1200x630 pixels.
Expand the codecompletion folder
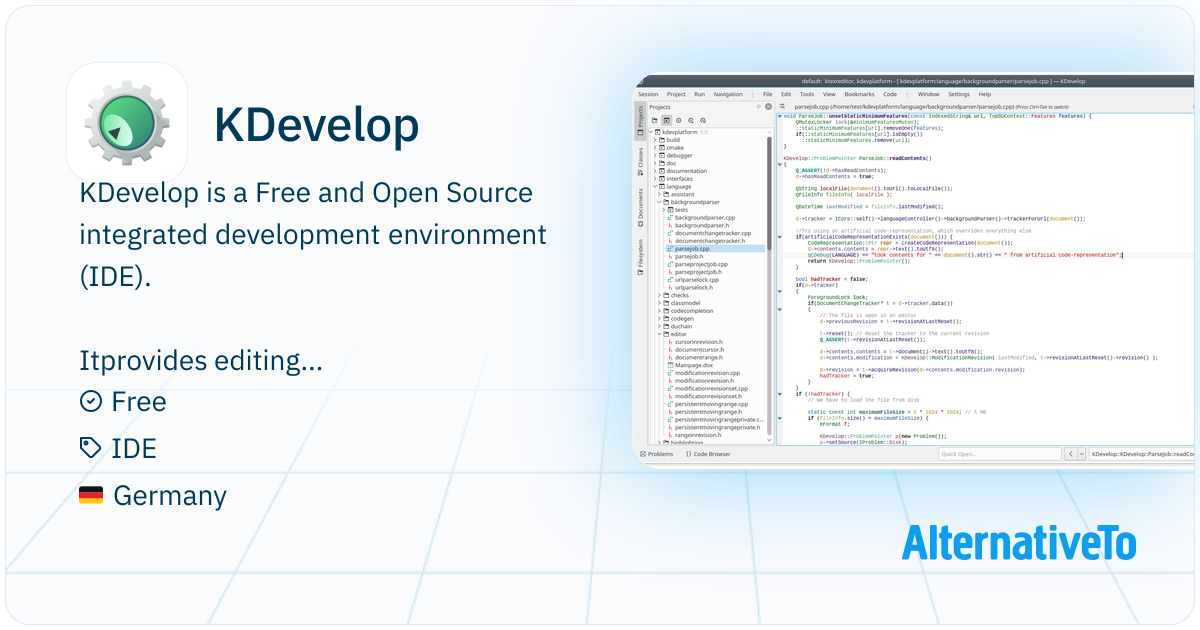(660, 311)
